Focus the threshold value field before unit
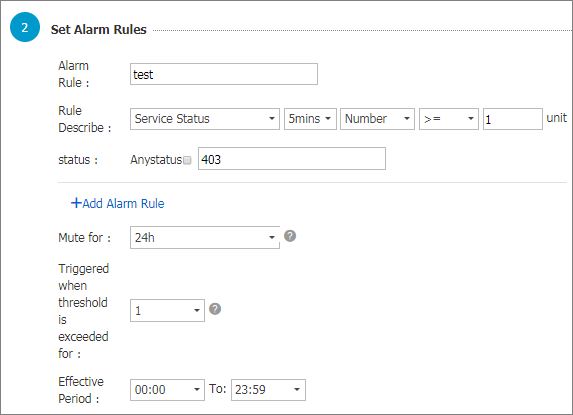 [513, 119]
